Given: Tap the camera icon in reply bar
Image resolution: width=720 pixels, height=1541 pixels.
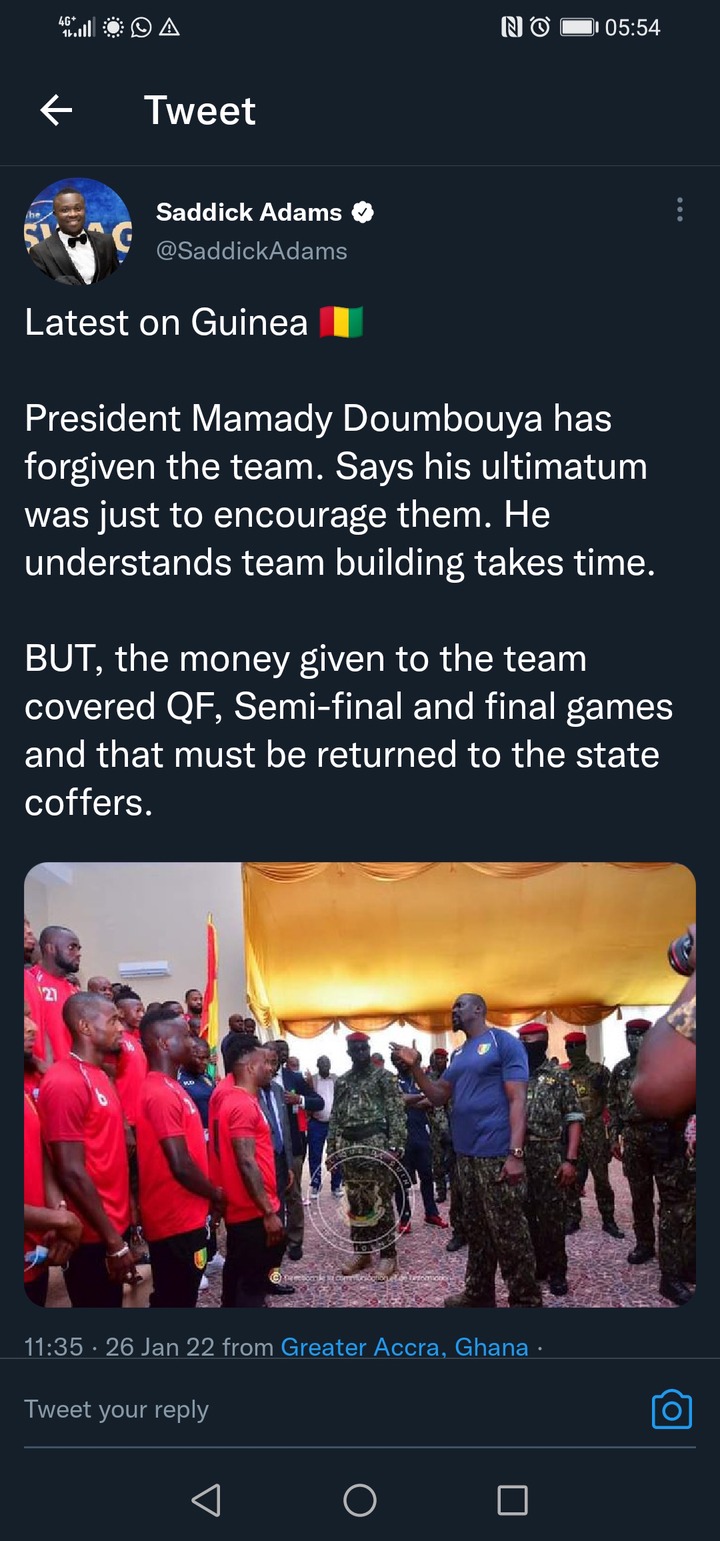Looking at the screenshot, I should click(x=672, y=1409).
